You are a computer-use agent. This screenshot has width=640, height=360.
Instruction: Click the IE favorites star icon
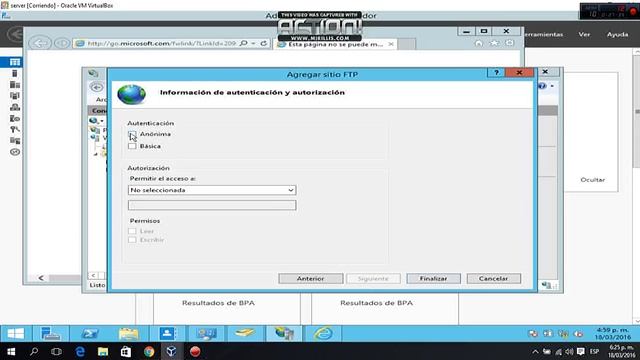pos(494,43)
